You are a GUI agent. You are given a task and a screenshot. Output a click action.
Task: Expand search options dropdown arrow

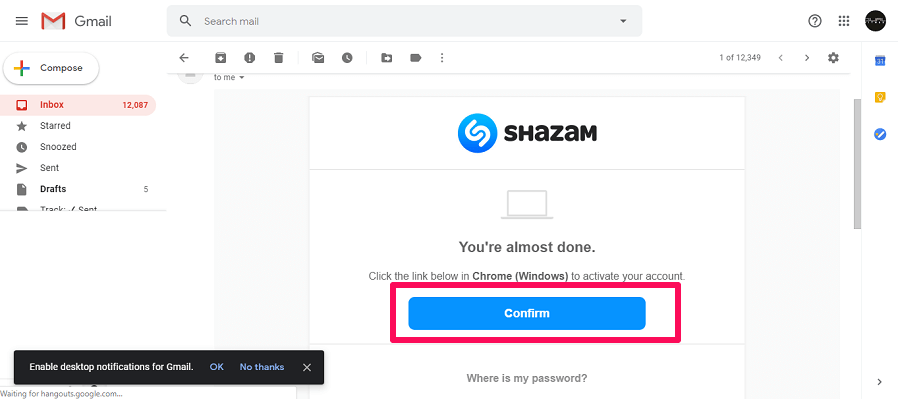pyautogui.click(x=623, y=21)
